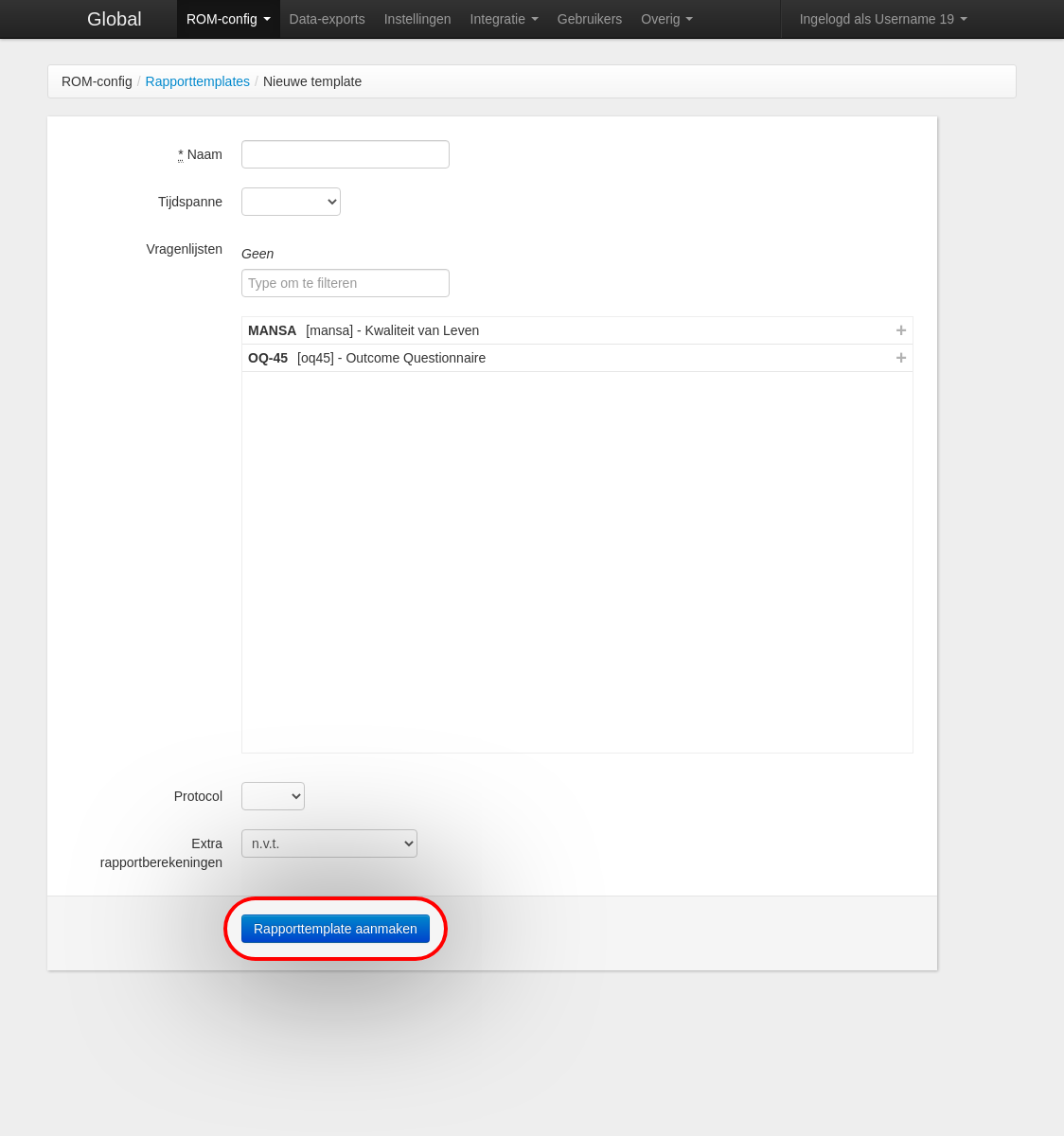Click the Global brand link
The image size is (1064, 1136).
point(114,19)
